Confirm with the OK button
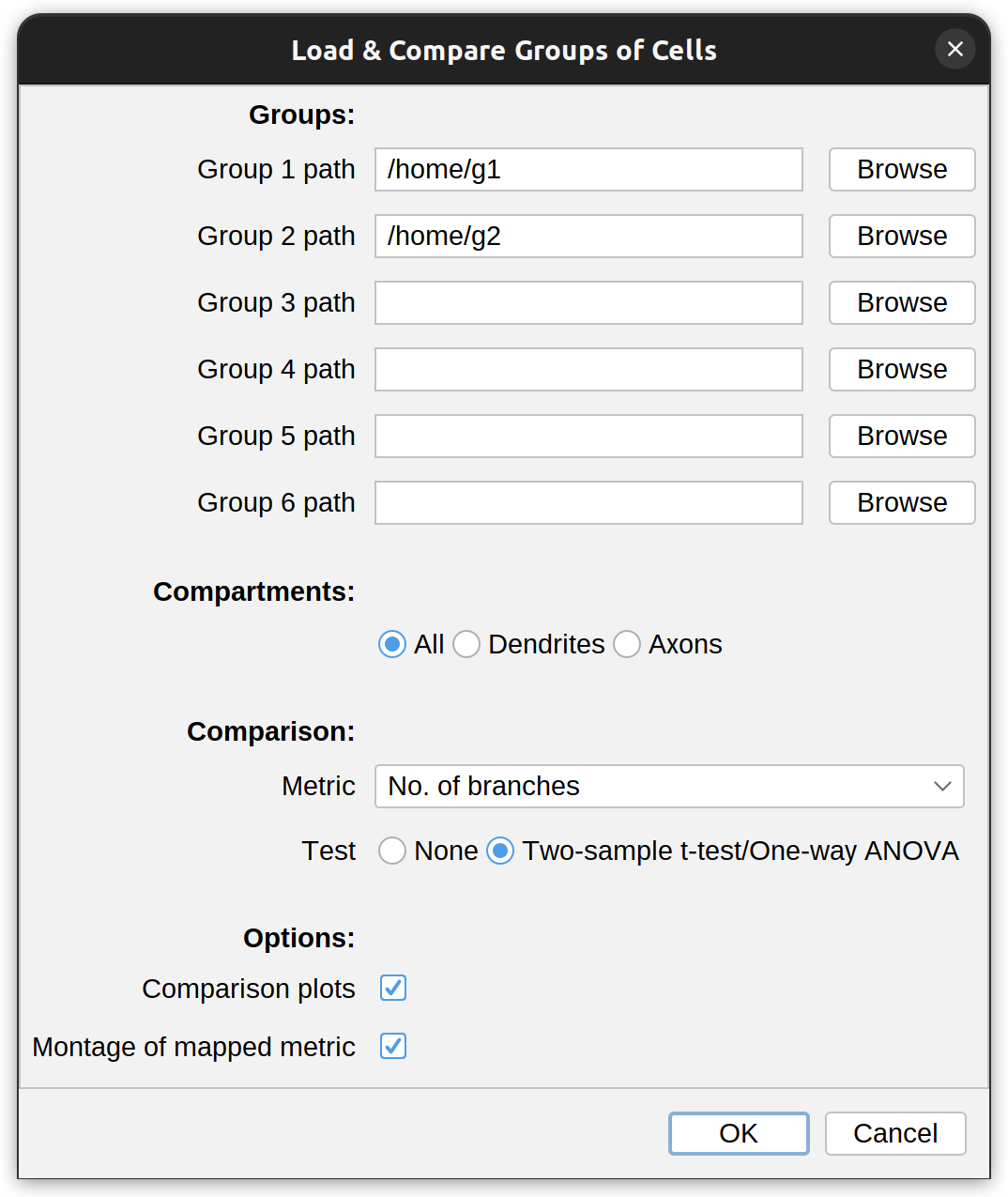Viewport: 1008px width, 1197px height. pos(739,1133)
